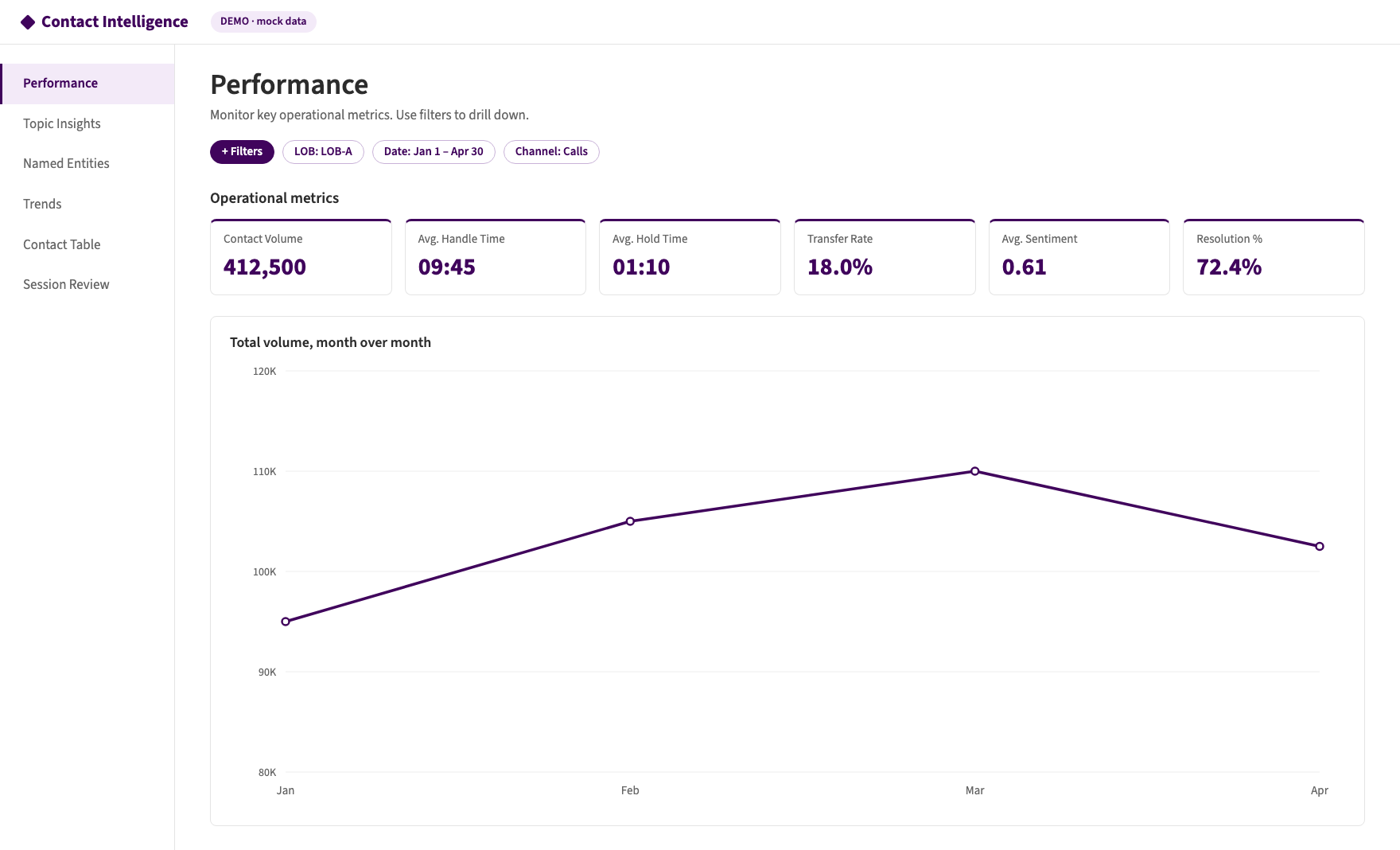Open Named Entities in sidebar
Screen dimensions: 1400x850
click(87, 164)
